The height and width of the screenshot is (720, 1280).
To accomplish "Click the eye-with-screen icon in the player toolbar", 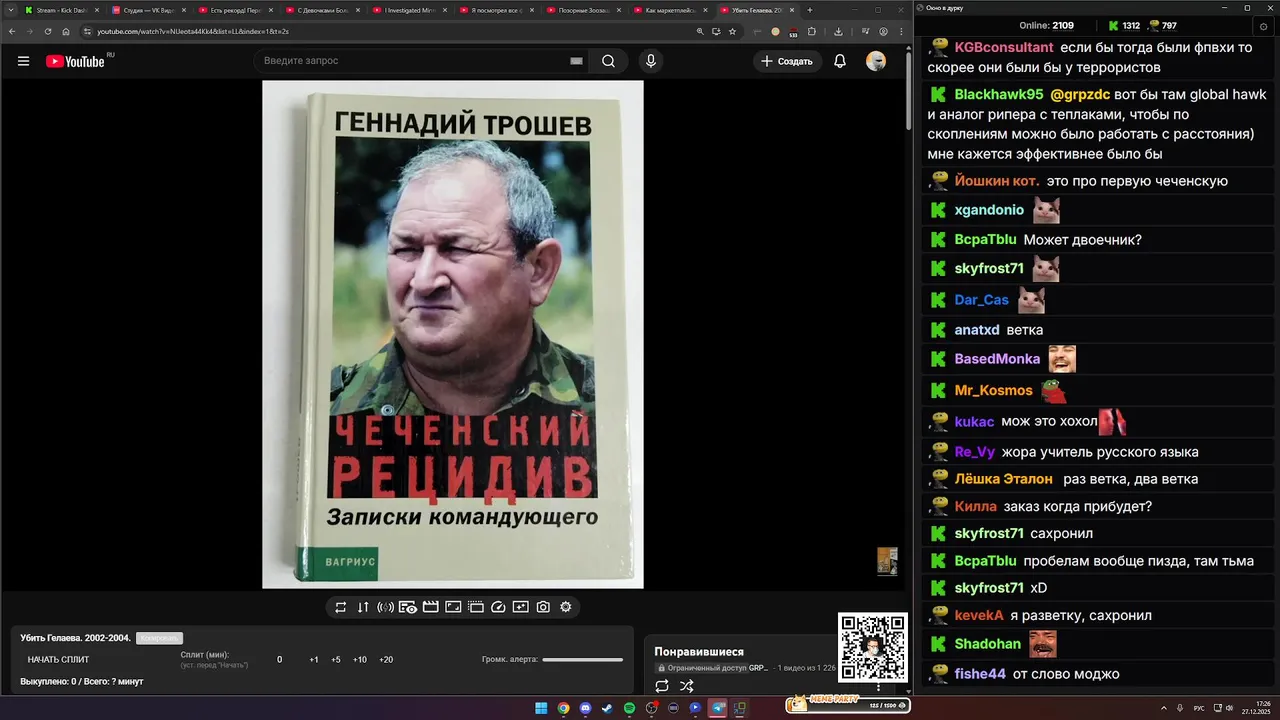I will click(x=408, y=607).
